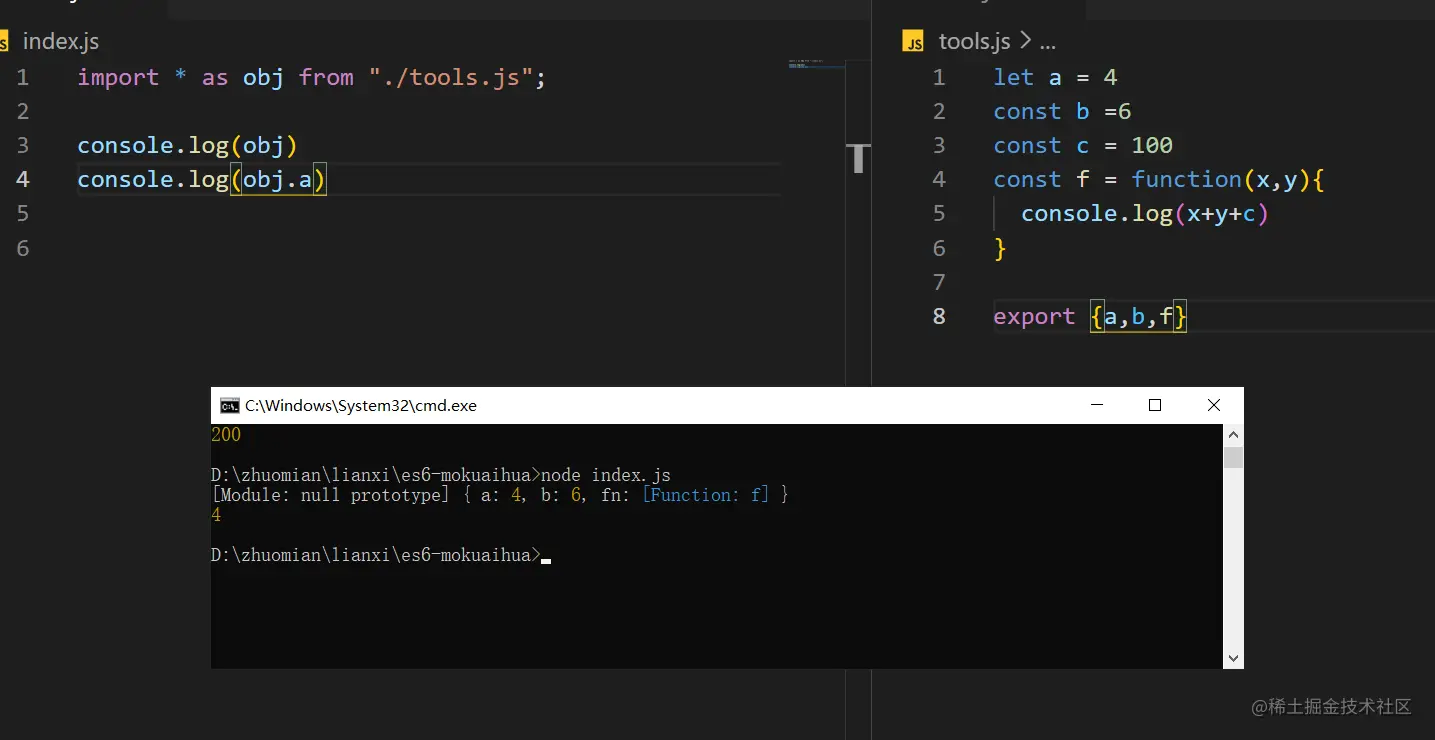
Task: Select line number 1 in index.js
Action: [x=23, y=77]
